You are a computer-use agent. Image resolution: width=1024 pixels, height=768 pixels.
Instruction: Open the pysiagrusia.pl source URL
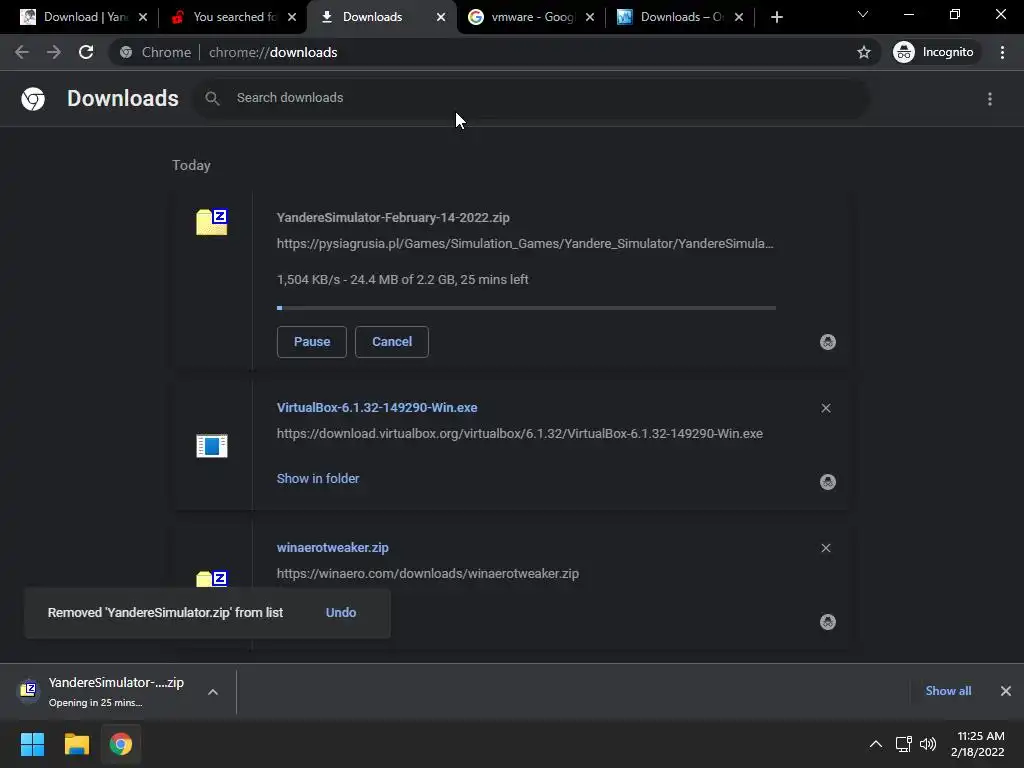point(525,244)
